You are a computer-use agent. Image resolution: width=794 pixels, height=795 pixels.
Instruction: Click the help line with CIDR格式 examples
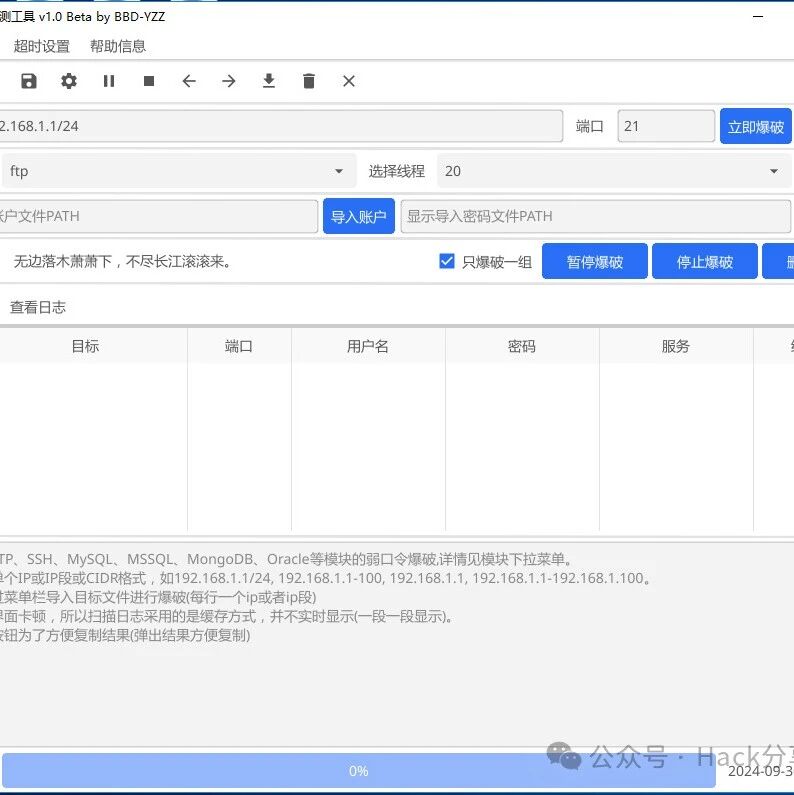pos(326,578)
